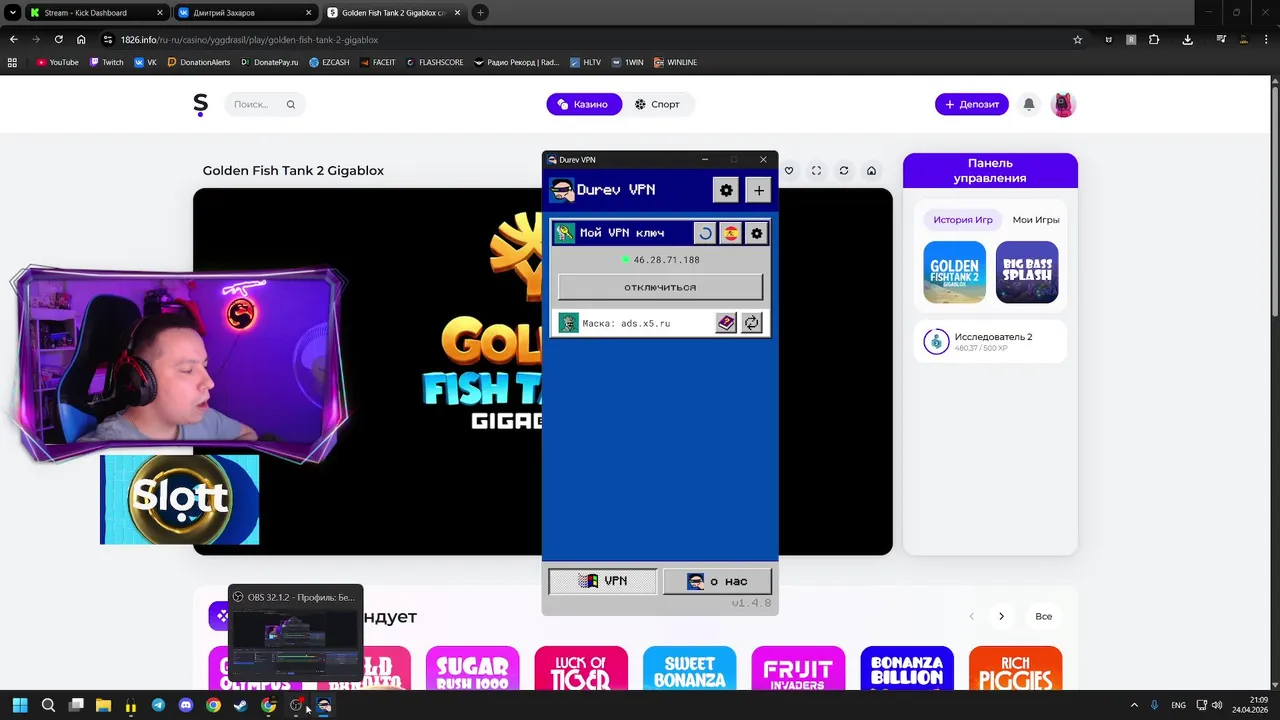This screenshot has height=720, width=1280.
Task: Open the browser three-dot menu
Action: click(1266, 40)
